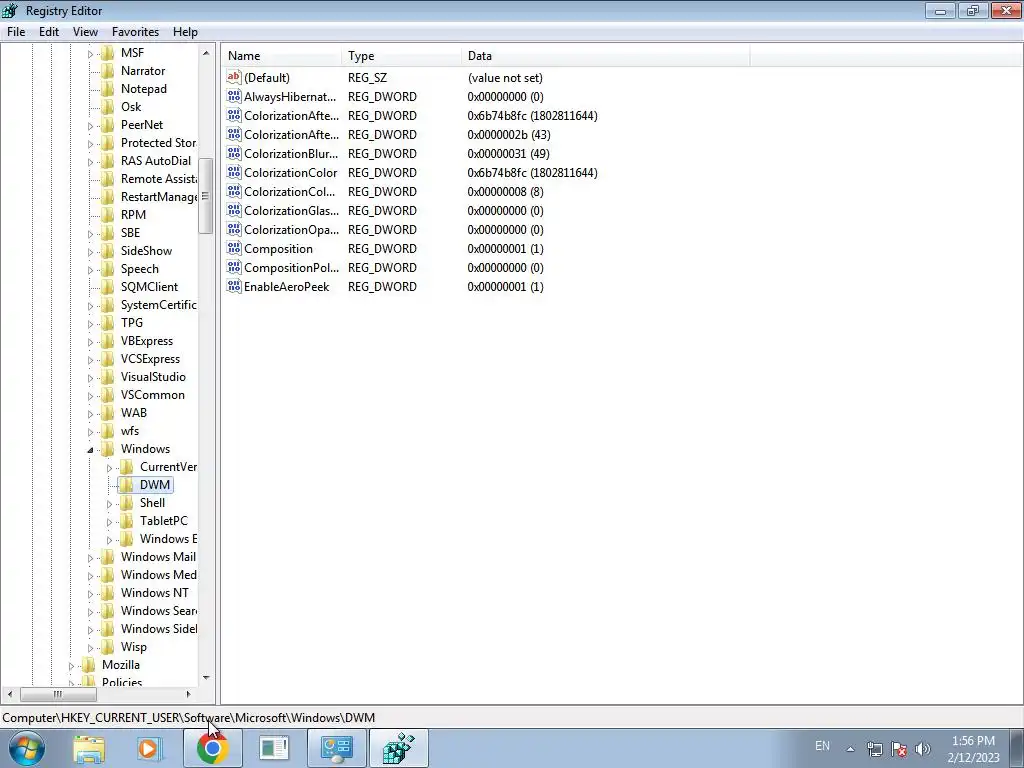Click EN language indicator in tray
The width and height of the screenshot is (1024, 768).
(x=822, y=746)
